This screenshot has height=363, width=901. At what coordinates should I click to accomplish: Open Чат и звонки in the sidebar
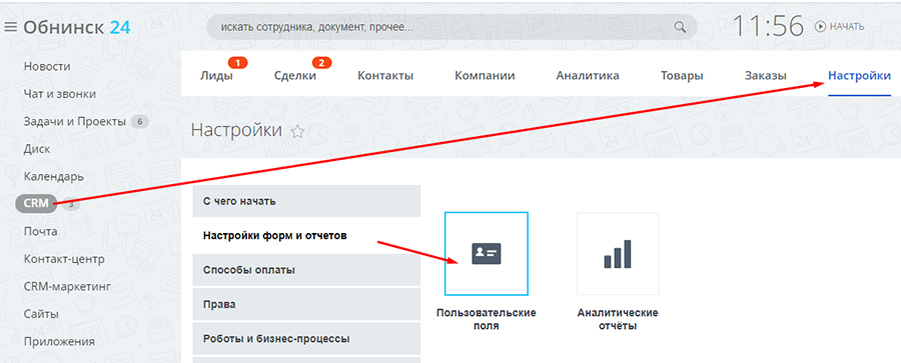[x=60, y=94]
